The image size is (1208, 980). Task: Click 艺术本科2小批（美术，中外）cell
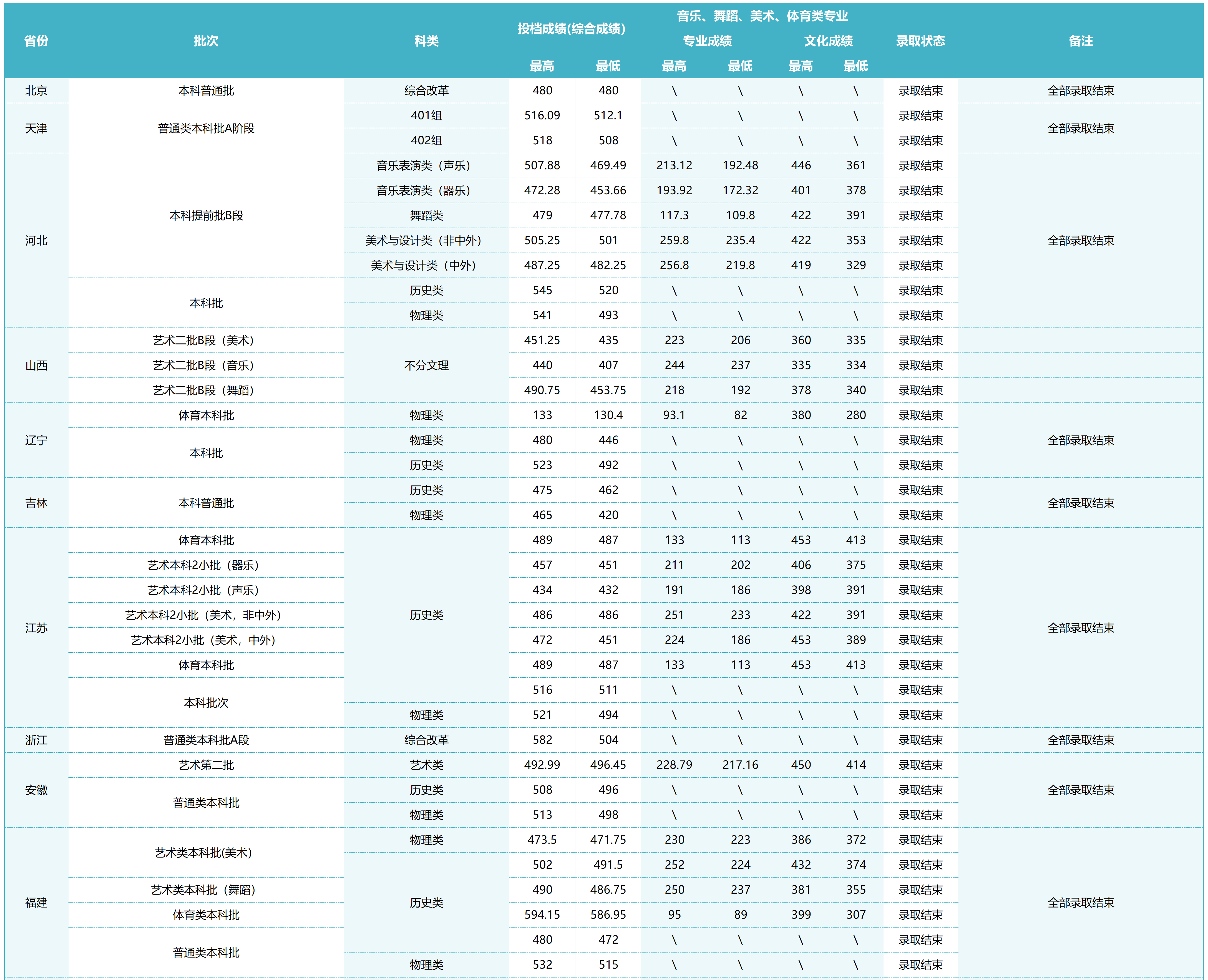[206, 640]
